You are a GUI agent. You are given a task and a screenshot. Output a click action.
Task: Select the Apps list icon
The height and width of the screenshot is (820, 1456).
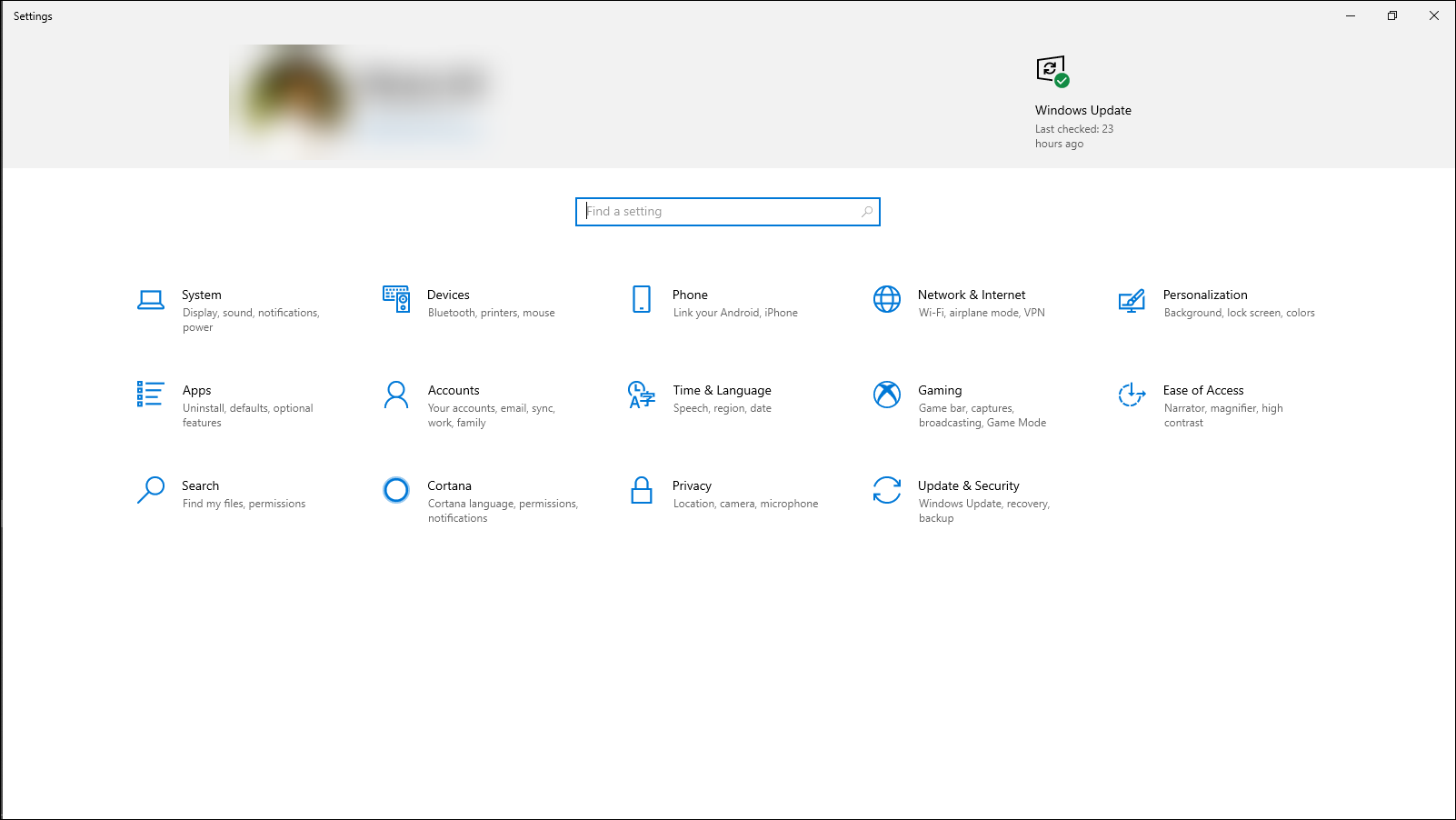(x=151, y=394)
